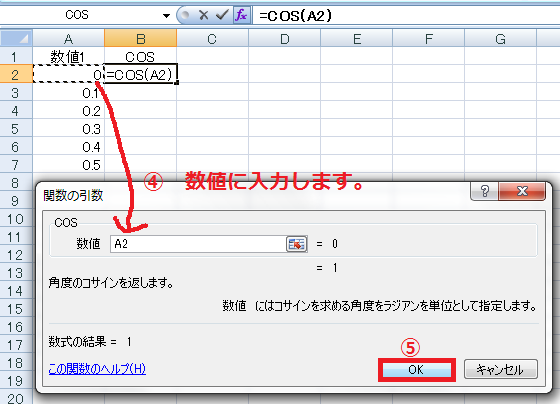Click cell containing 0.1
Viewport: 560px width, 404px height.
click(x=69, y=93)
